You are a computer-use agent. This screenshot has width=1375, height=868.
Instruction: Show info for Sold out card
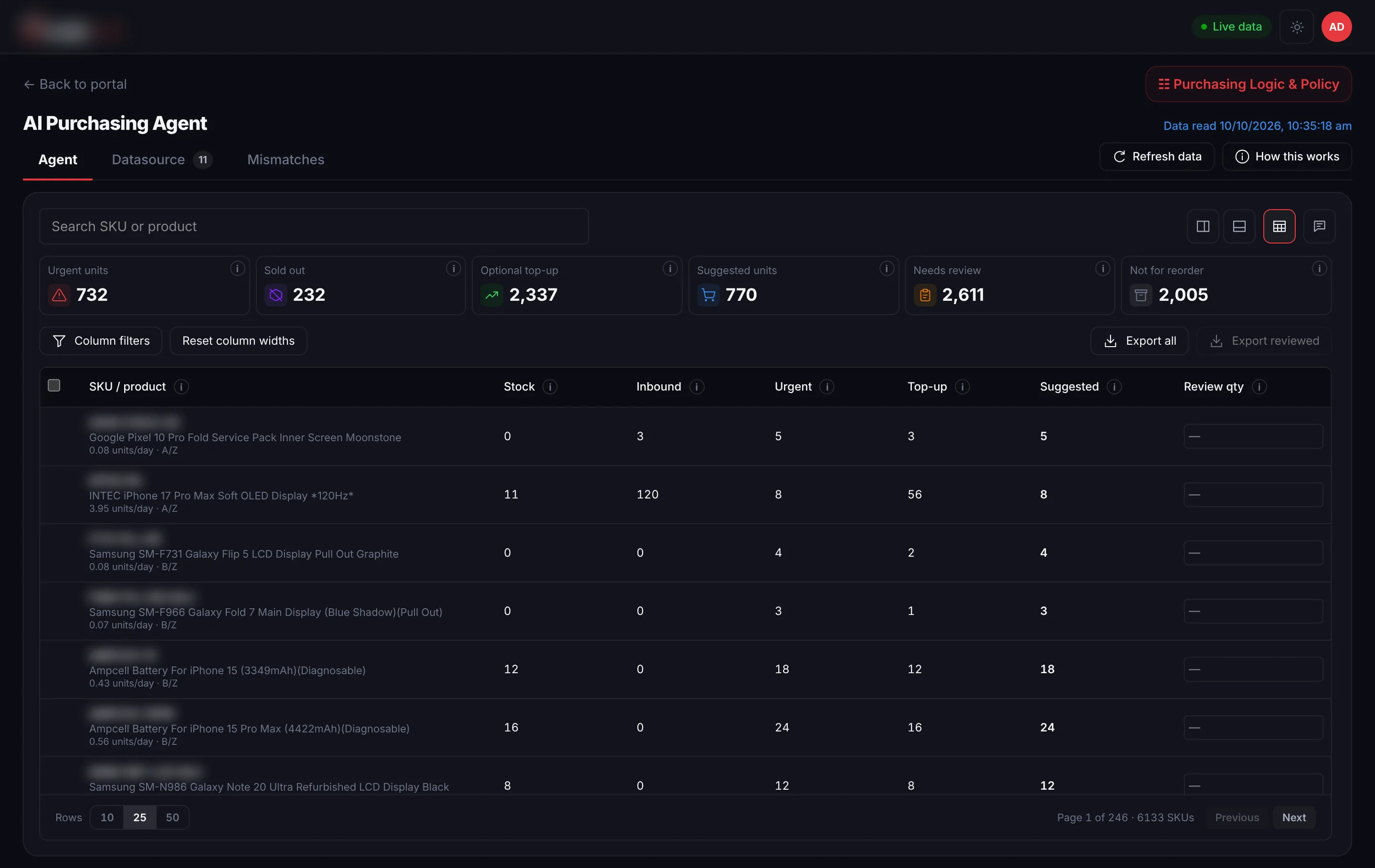click(454, 268)
